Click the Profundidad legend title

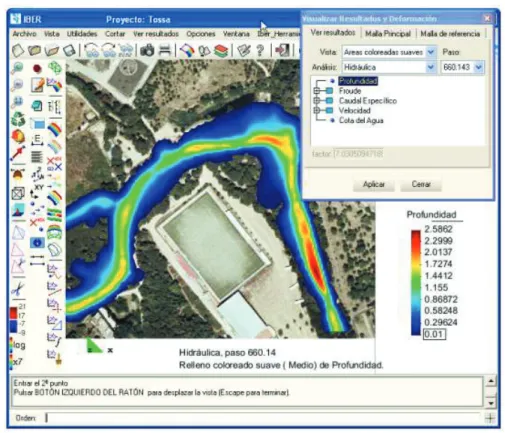[x=431, y=215]
